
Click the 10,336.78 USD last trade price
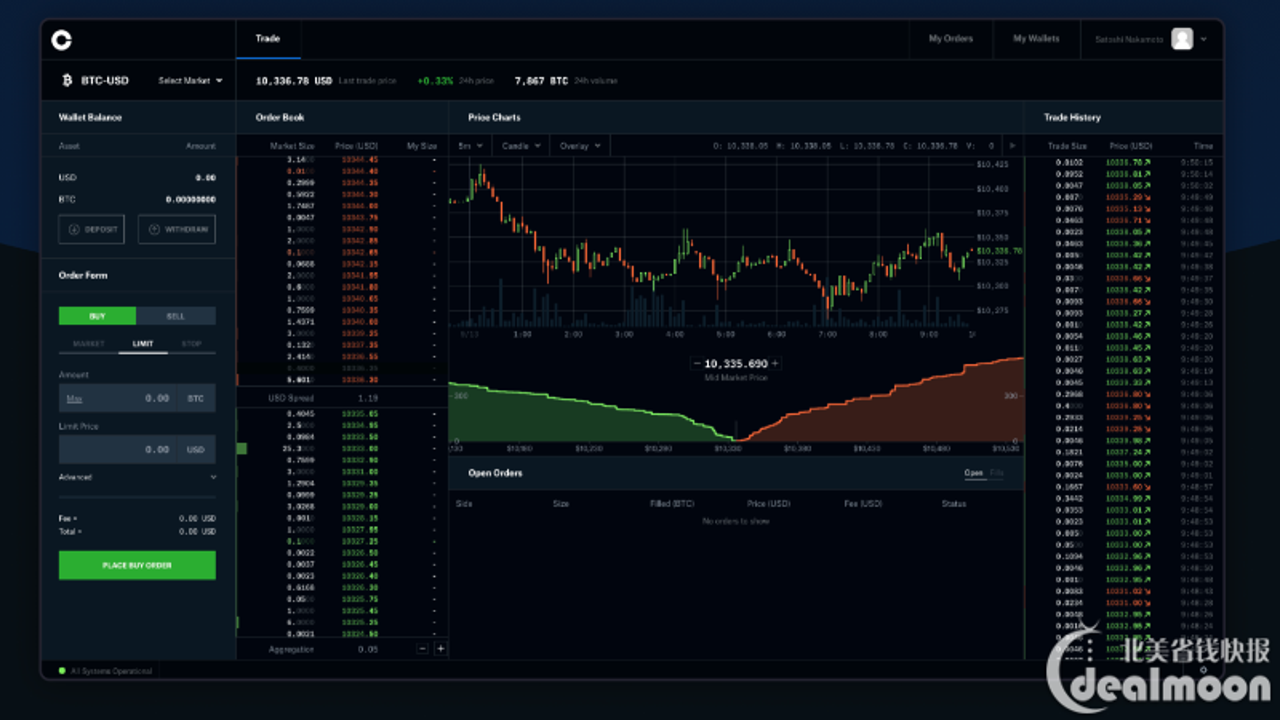[x=294, y=80]
